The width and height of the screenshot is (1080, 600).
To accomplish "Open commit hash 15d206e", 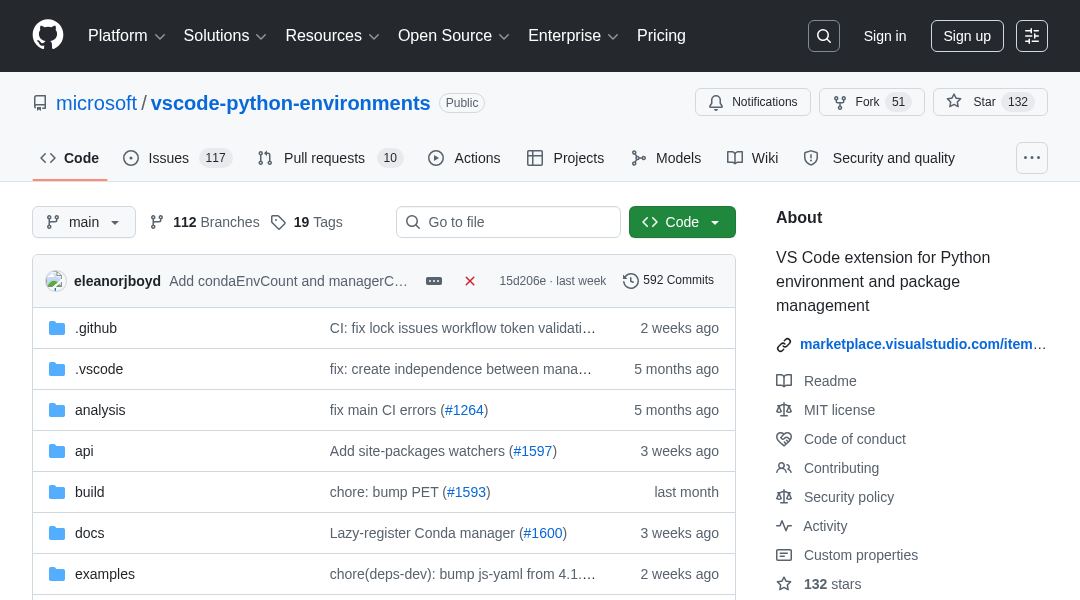I will 523,281.
